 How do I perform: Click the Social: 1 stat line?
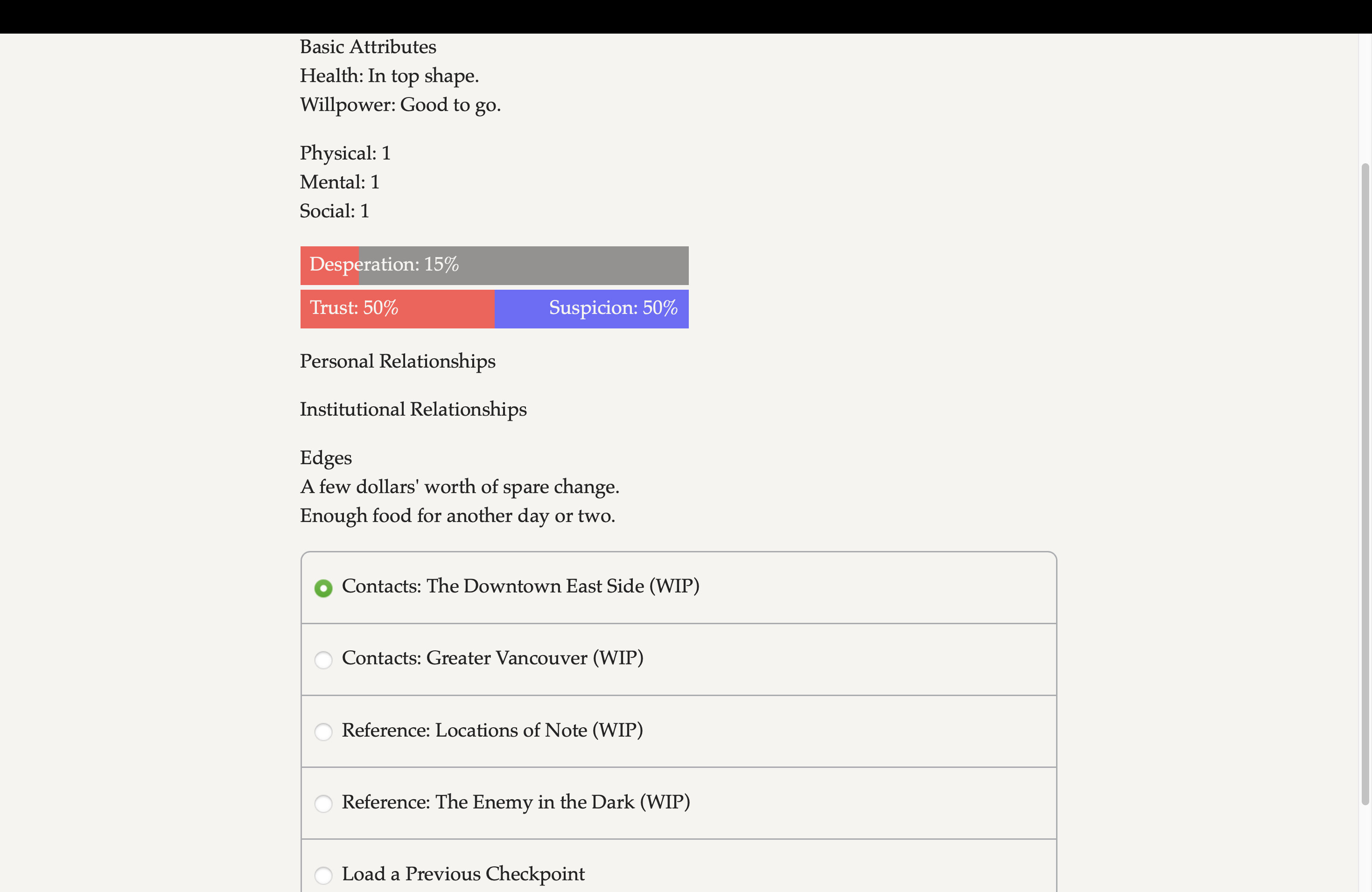(x=334, y=211)
